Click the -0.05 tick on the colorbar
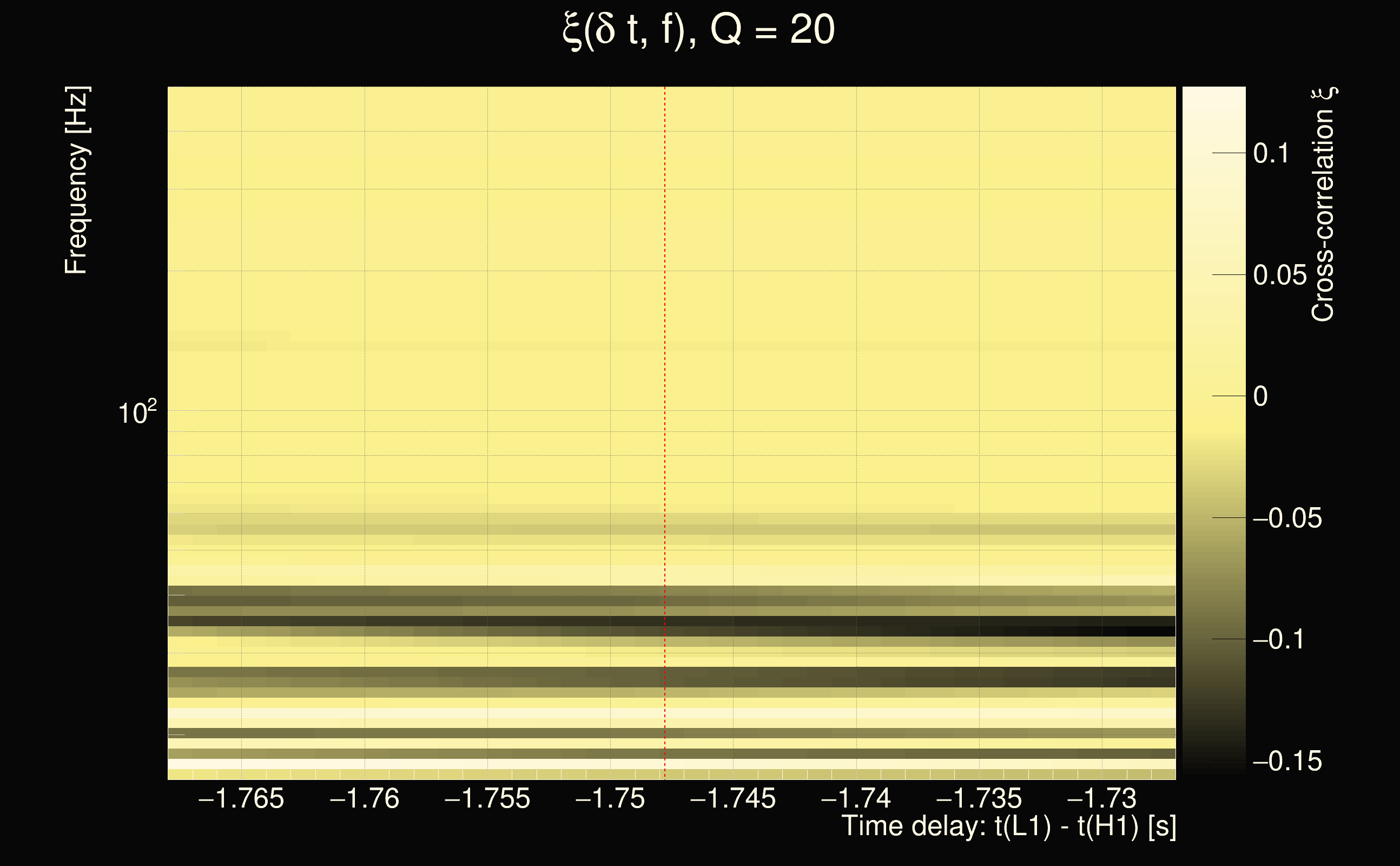This screenshot has width=1400, height=866. (x=1287, y=519)
